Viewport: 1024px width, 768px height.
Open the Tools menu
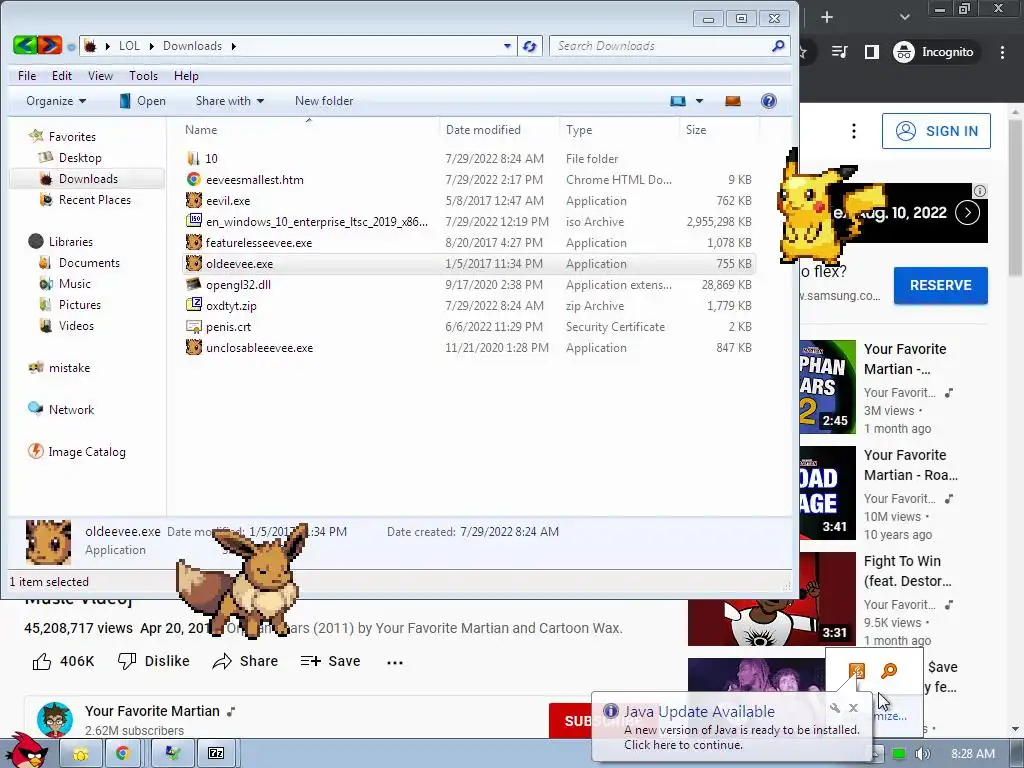pos(144,76)
